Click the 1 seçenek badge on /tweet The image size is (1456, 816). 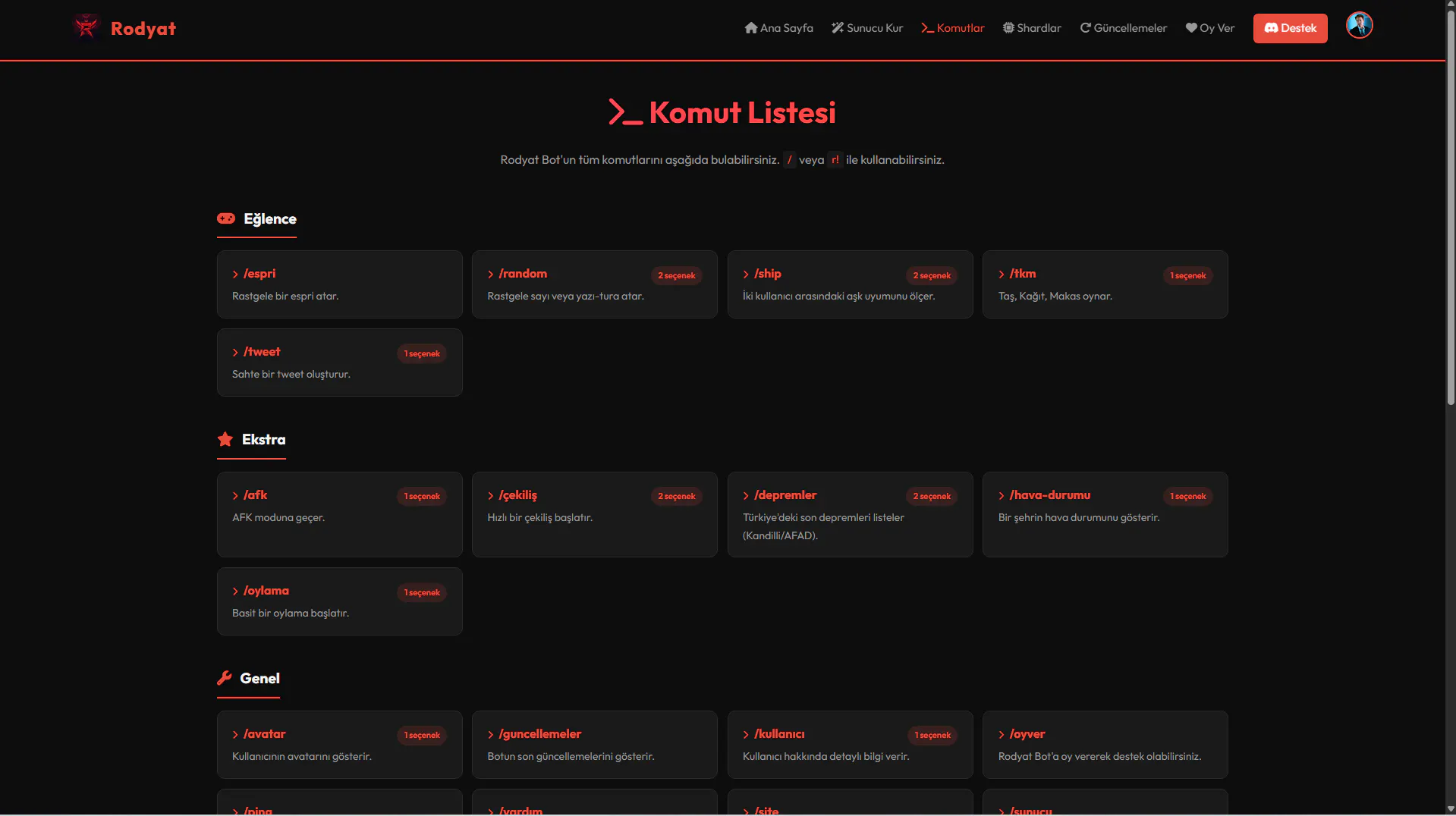(422, 353)
